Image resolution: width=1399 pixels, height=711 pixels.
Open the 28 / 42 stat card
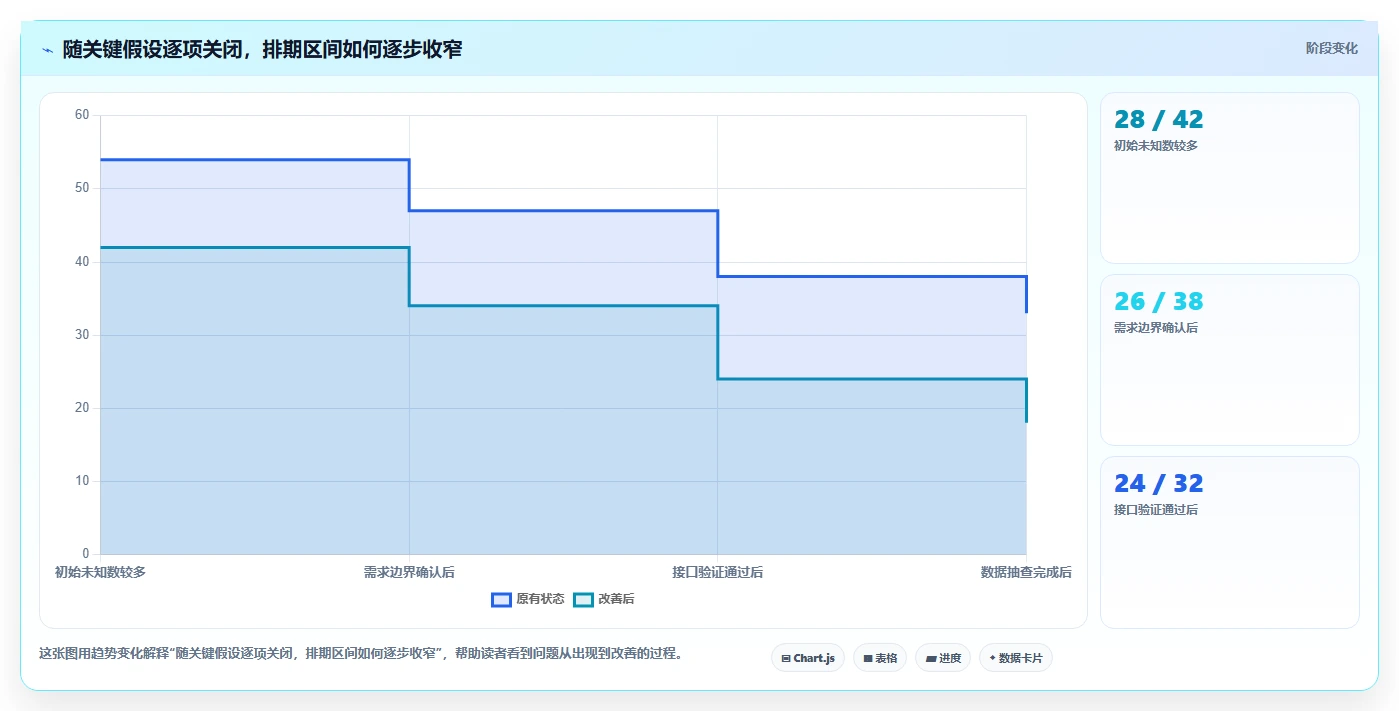(1229, 178)
